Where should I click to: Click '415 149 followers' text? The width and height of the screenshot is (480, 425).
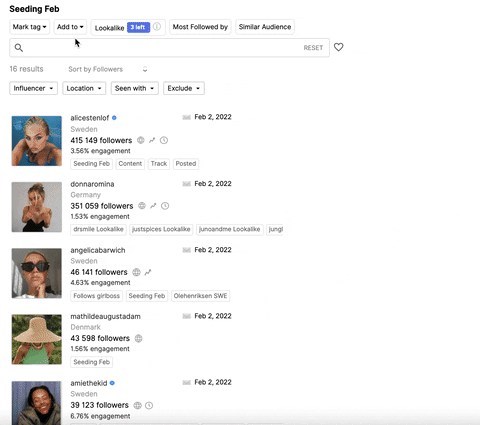point(101,140)
